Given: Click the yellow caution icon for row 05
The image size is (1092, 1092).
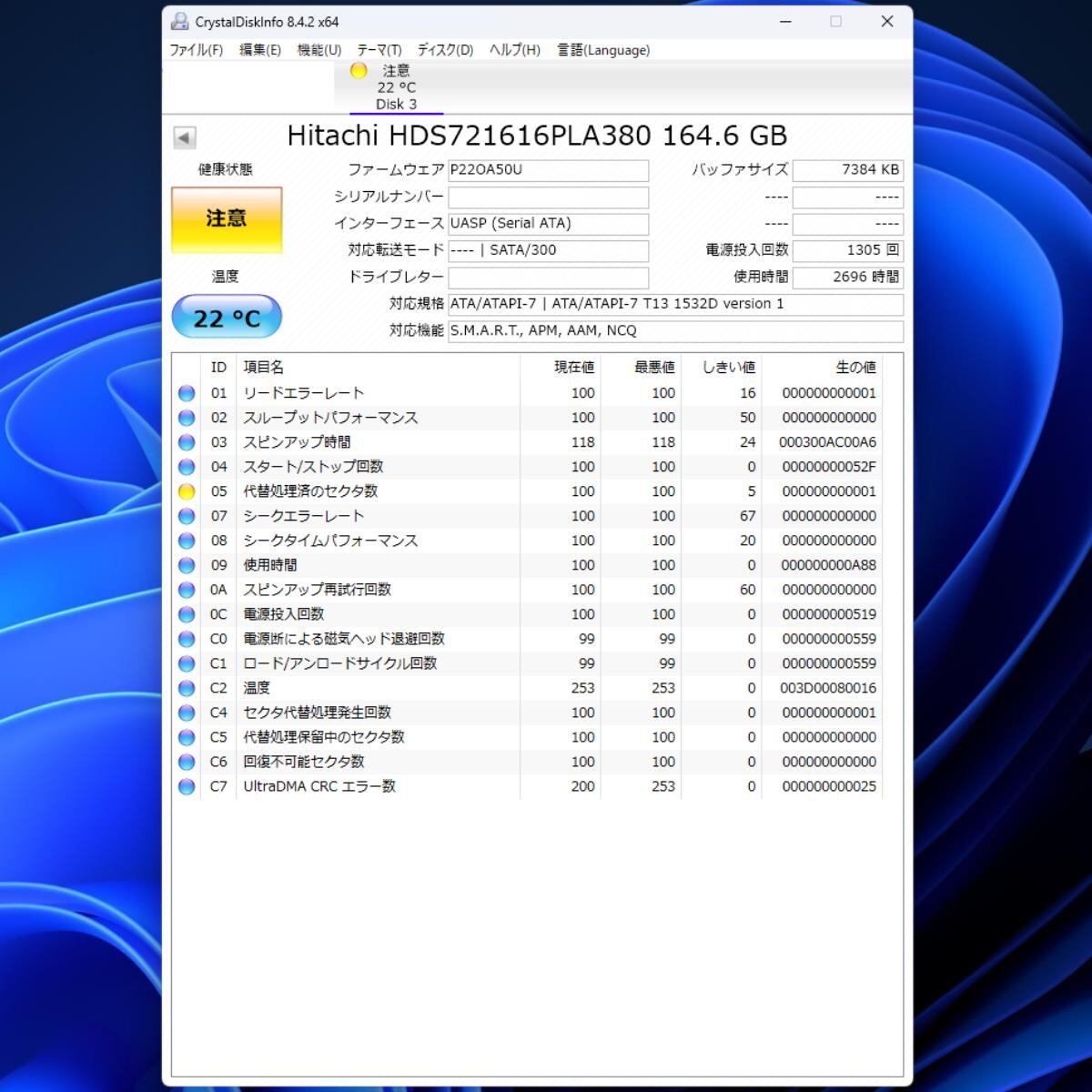Looking at the screenshot, I should pyautogui.click(x=187, y=491).
